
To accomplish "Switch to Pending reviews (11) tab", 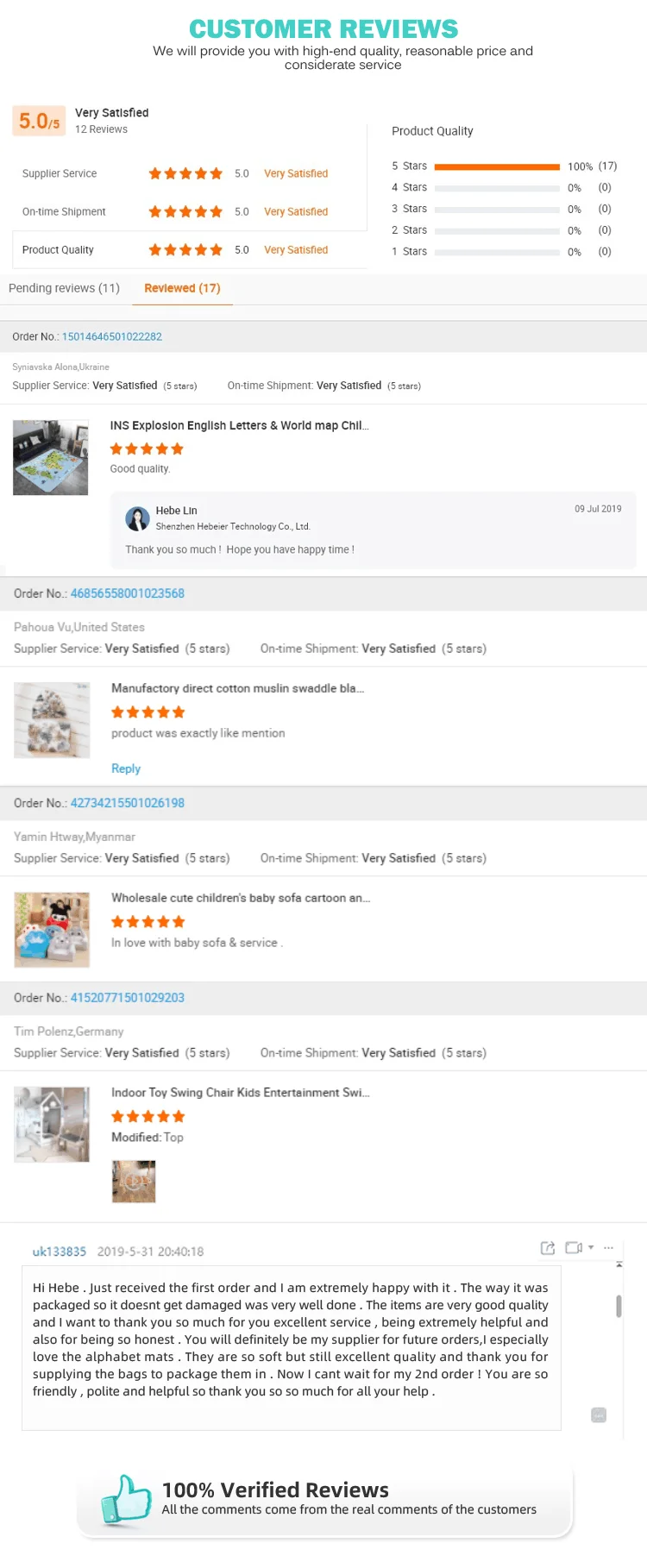I will [64, 288].
